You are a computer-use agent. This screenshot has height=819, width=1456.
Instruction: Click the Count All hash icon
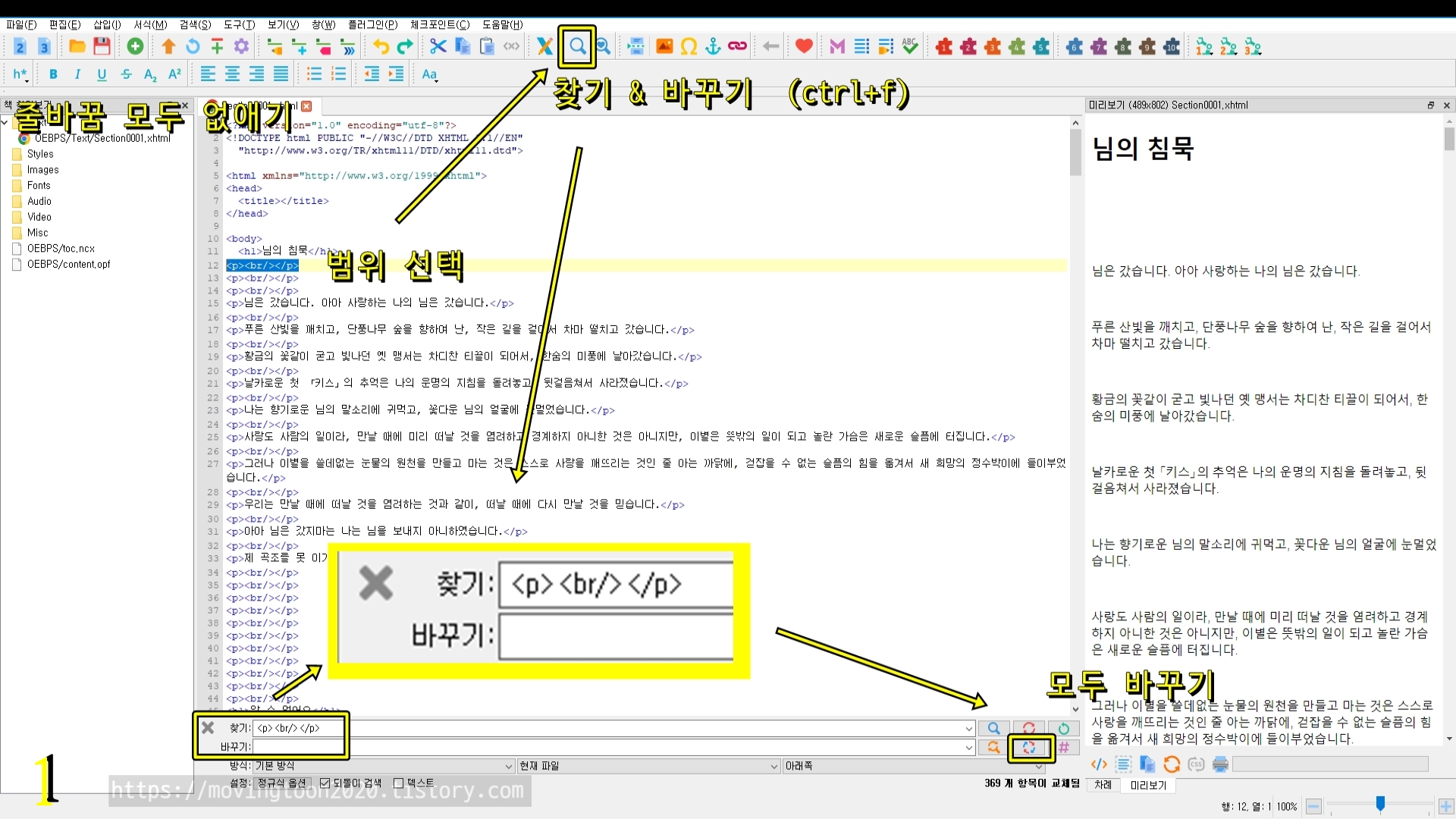[x=1064, y=748]
